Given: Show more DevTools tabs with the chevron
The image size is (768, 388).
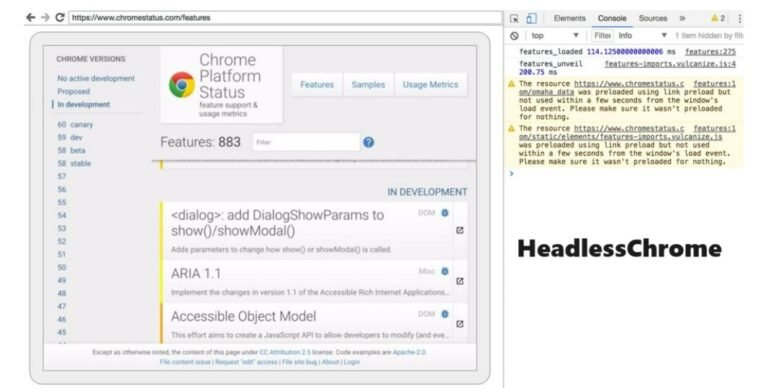Looking at the screenshot, I should (682, 18).
